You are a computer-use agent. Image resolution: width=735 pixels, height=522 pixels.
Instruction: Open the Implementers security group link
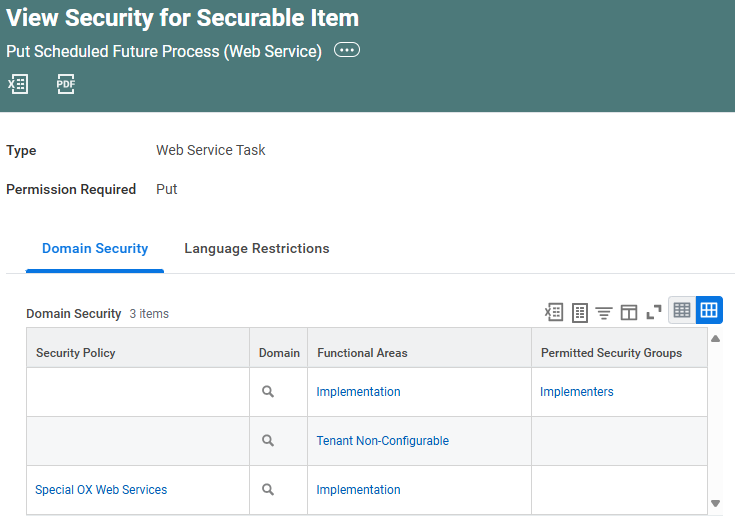tap(577, 392)
